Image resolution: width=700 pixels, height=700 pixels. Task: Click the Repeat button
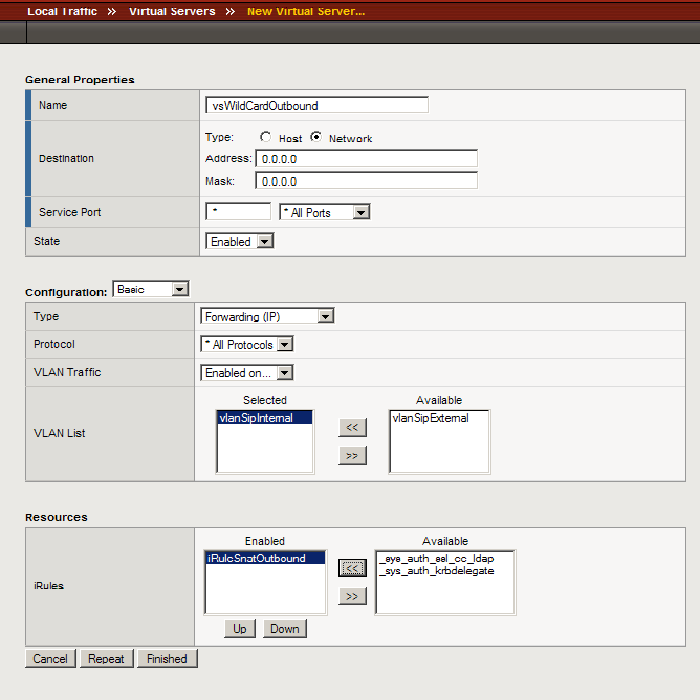pos(106,659)
